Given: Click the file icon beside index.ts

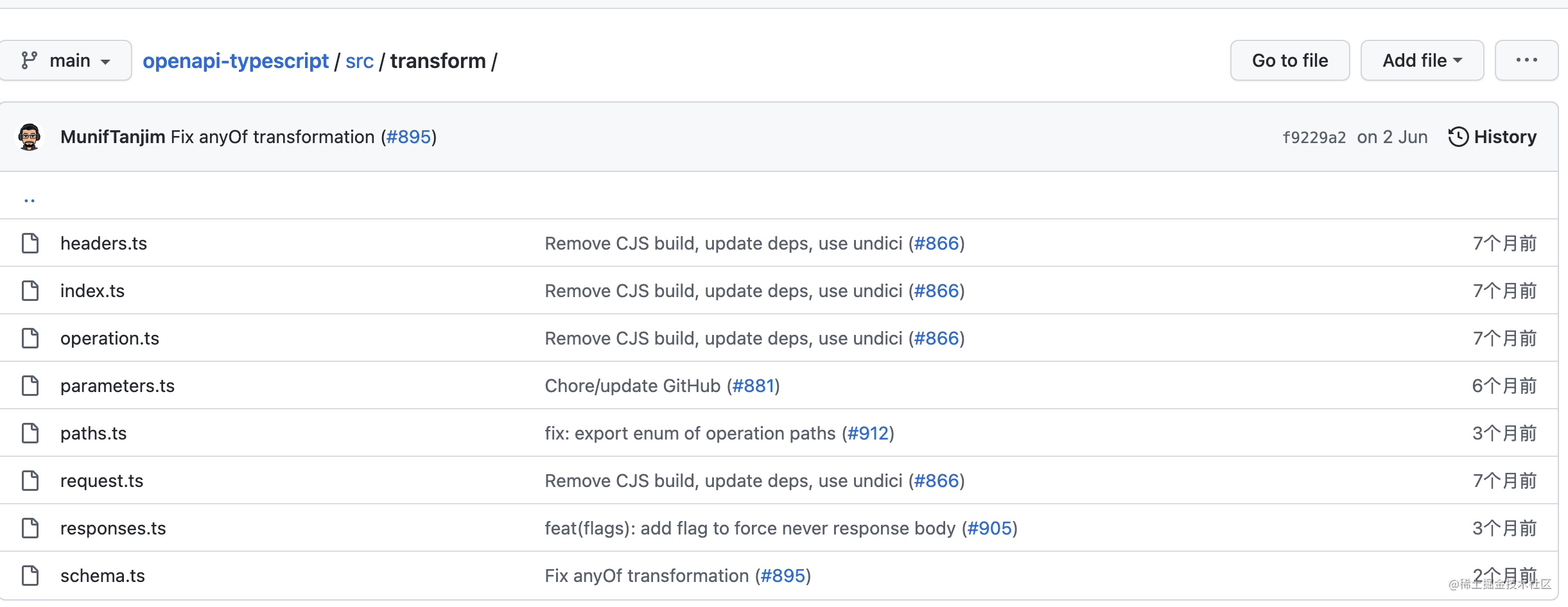Looking at the screenshot, I should (30, 290).
